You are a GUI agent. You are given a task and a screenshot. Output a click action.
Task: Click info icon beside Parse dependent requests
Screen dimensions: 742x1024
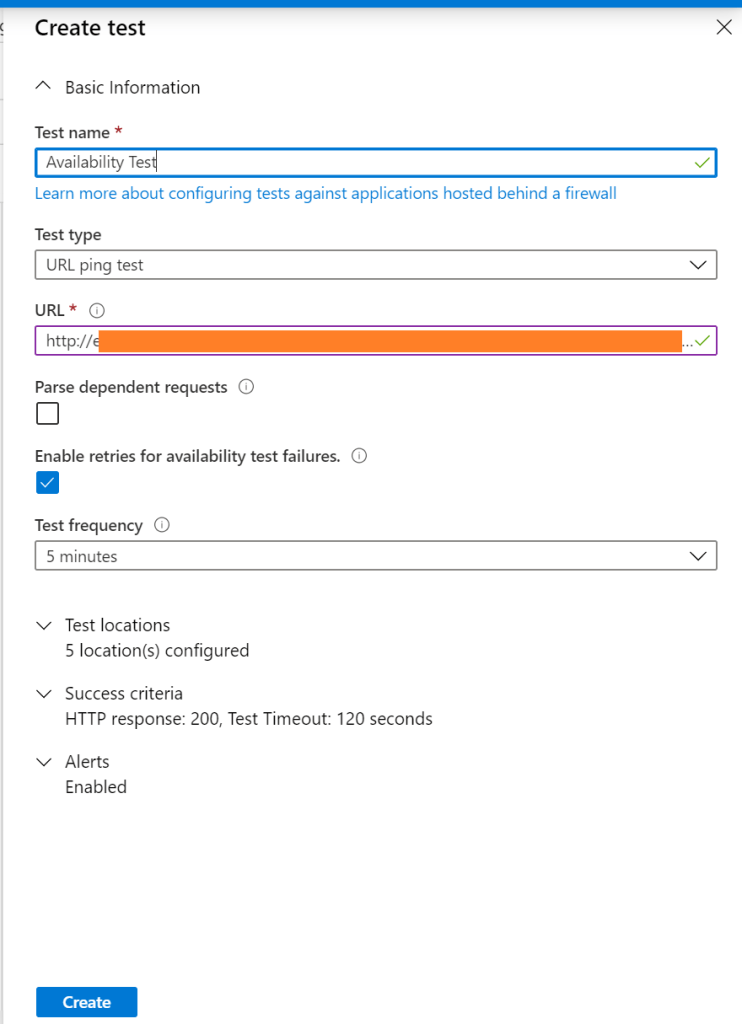(246, 386)
